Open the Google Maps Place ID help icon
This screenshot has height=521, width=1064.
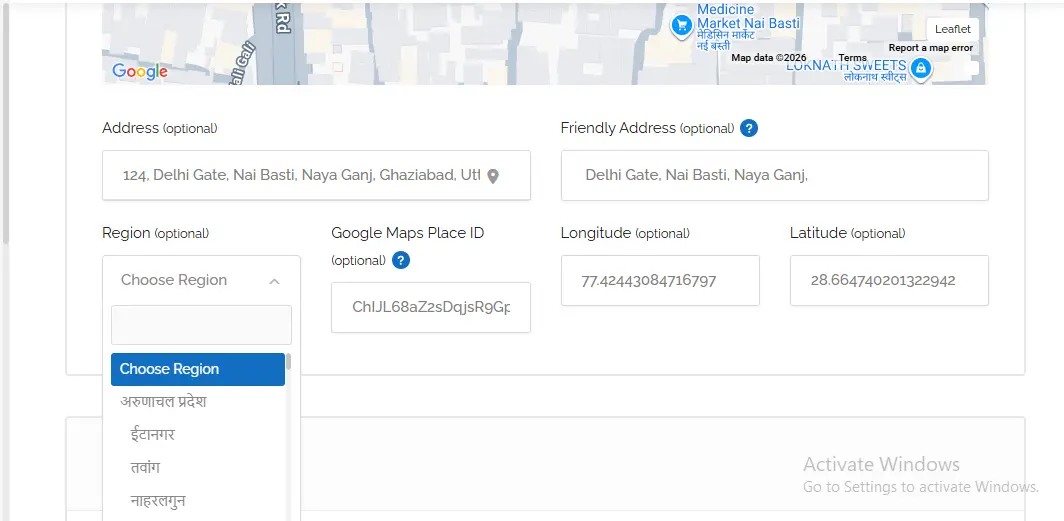401,260
